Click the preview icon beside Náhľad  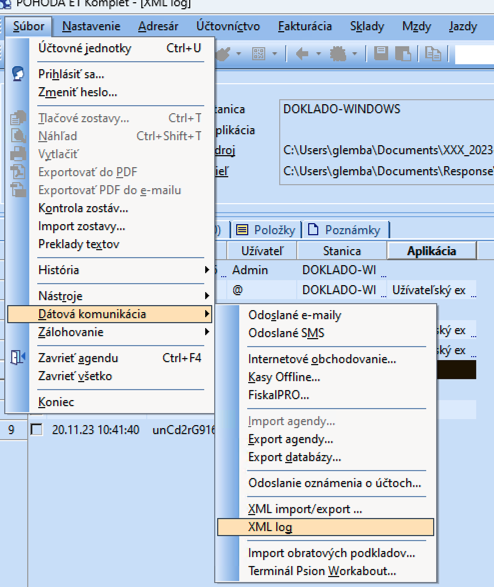click(18, 136)
